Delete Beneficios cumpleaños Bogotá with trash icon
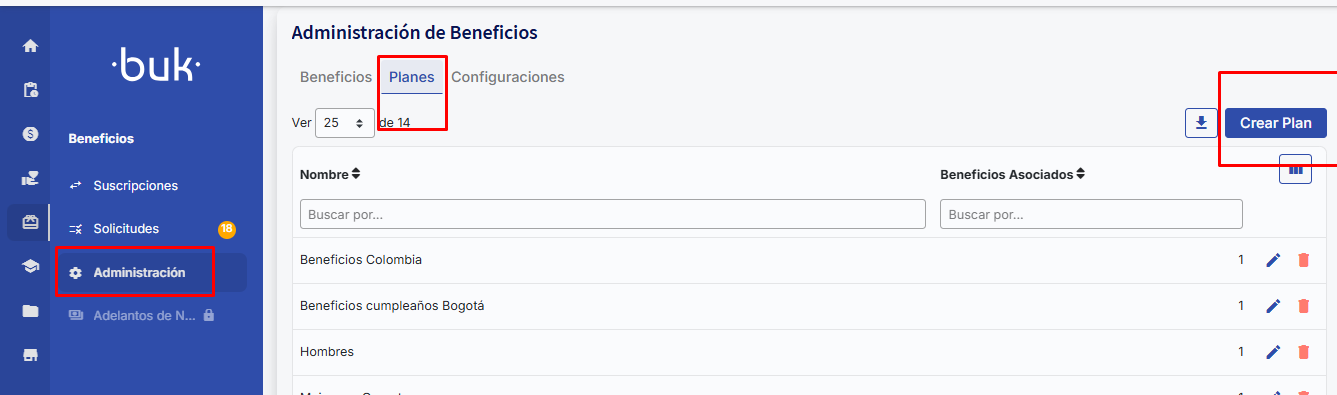1337x395 pixels. point(1303,306)
